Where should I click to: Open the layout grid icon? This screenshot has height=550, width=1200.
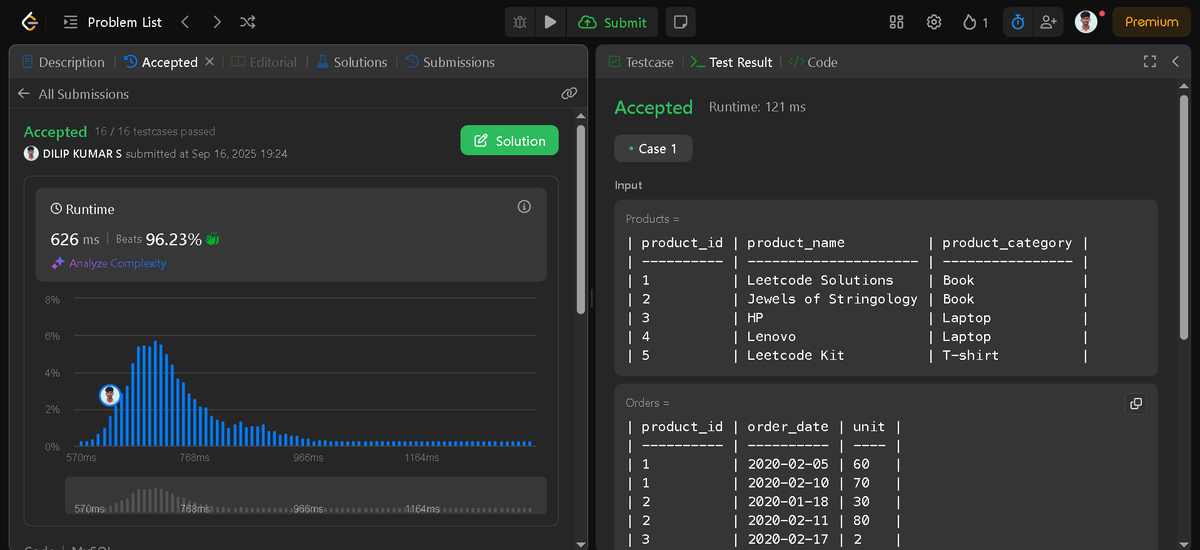pyautogui.click(x=896, y=22)
